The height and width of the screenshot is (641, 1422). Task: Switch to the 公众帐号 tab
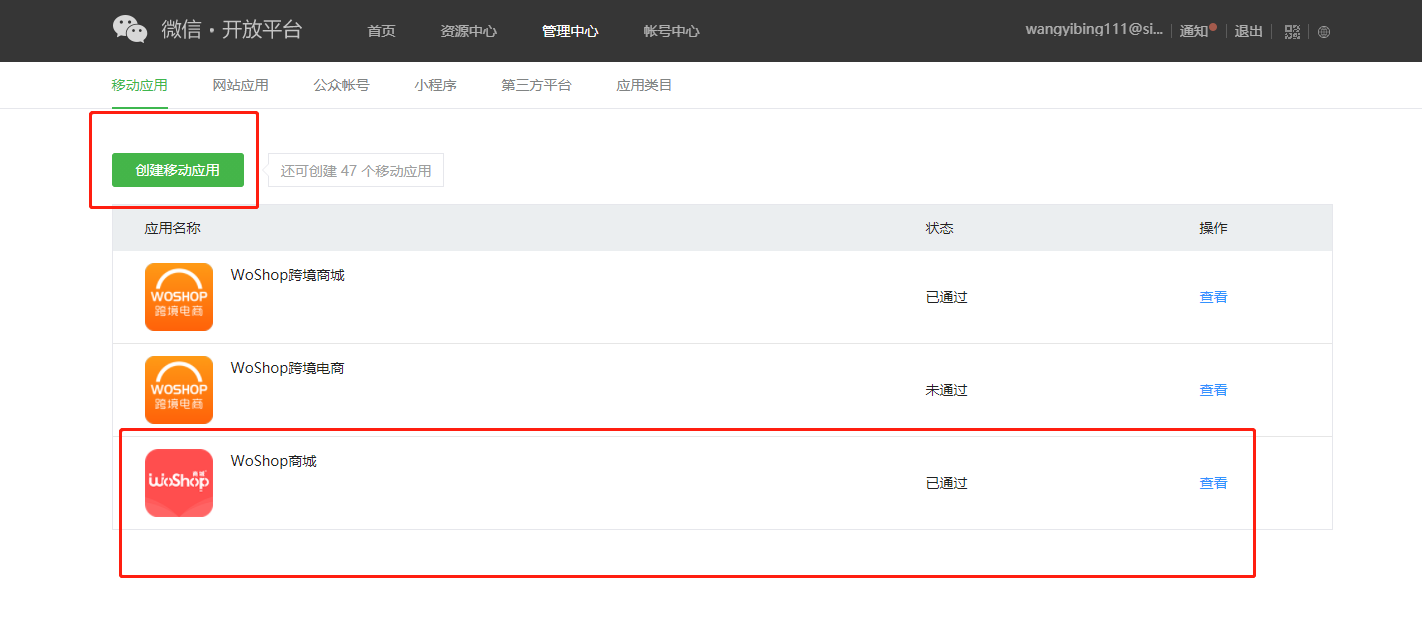tap(342, 85)
